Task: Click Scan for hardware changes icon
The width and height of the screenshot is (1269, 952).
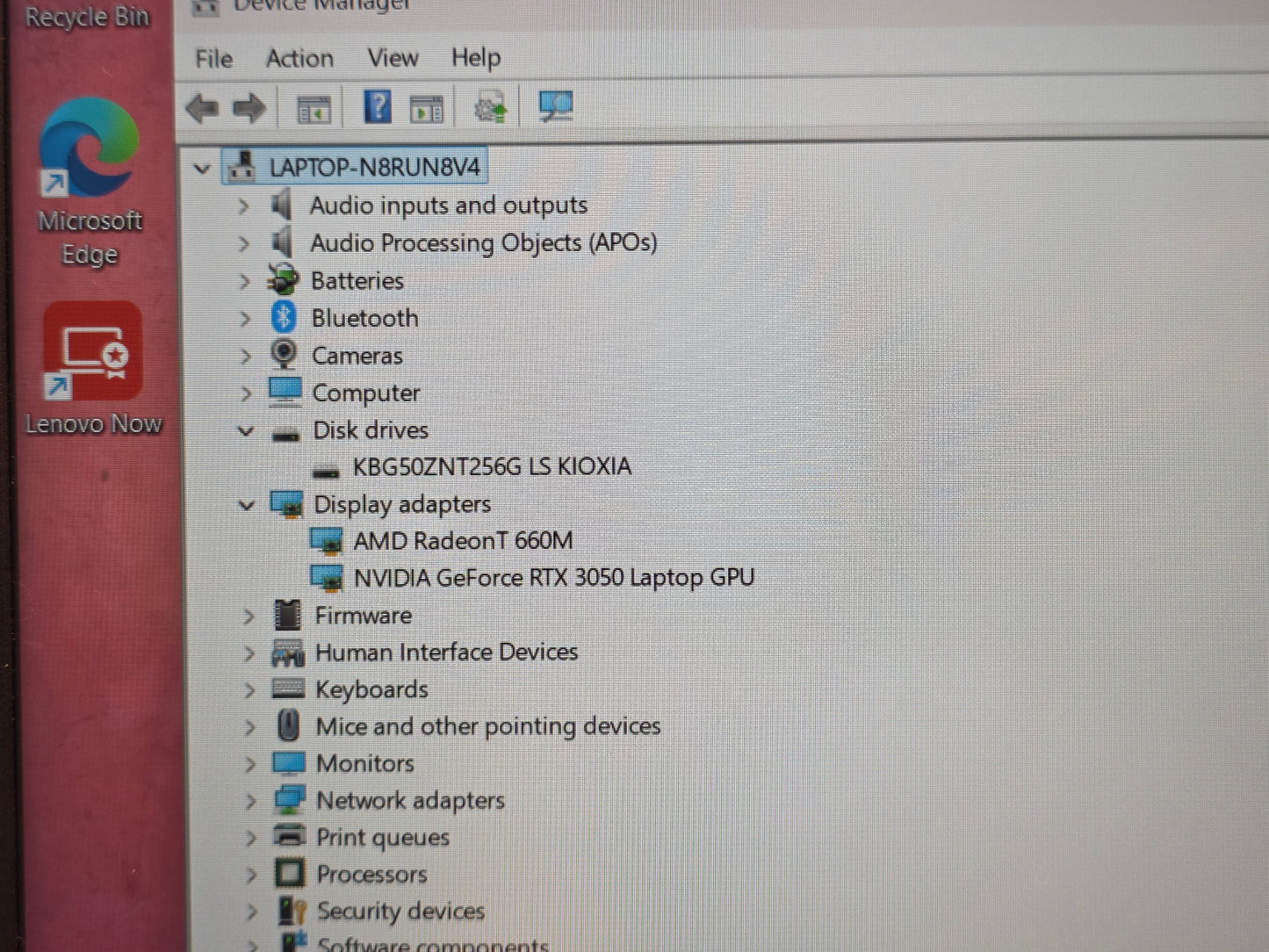Action: tap(555, 107)
